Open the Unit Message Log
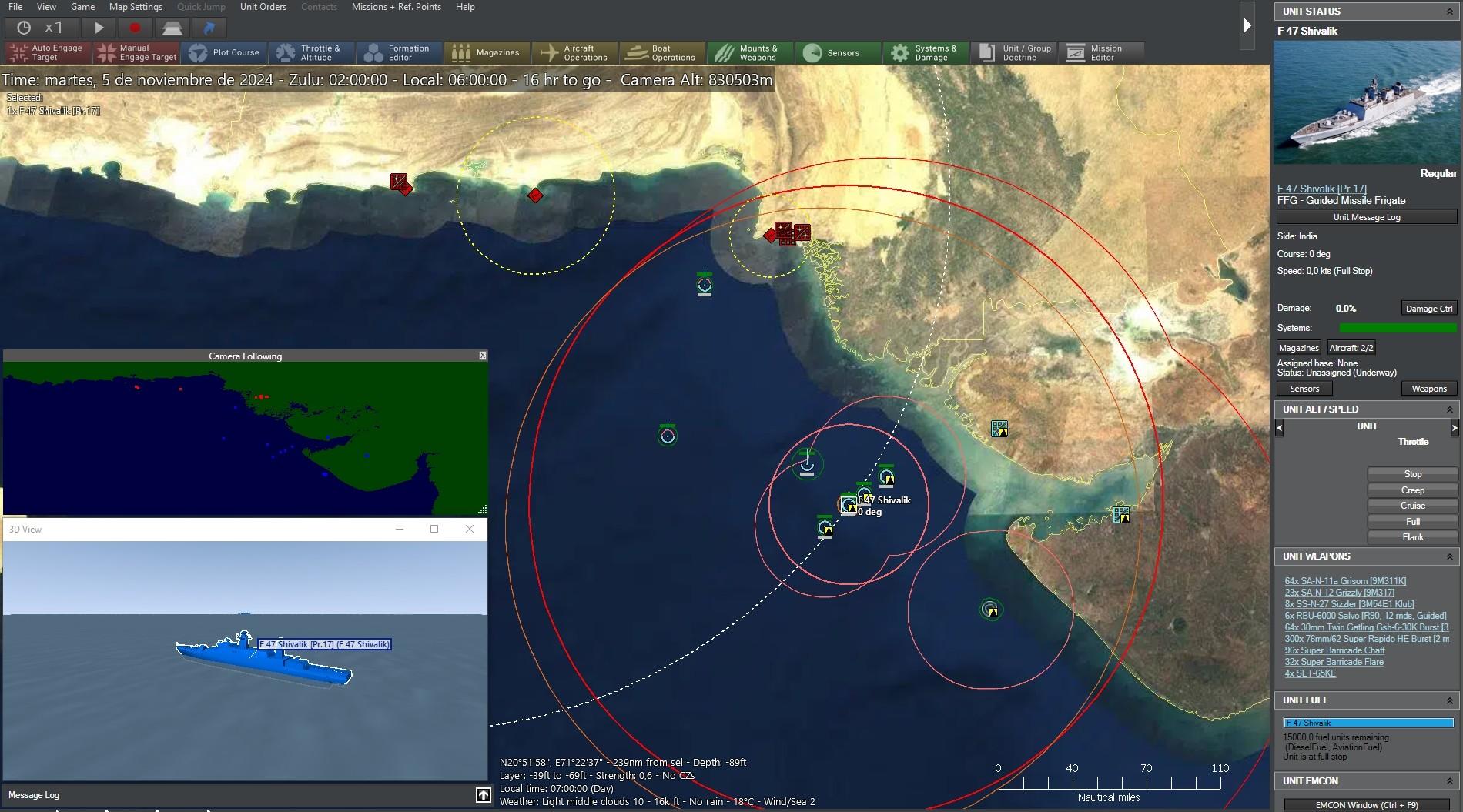 pyautogui.click(x=1367, y=216)
